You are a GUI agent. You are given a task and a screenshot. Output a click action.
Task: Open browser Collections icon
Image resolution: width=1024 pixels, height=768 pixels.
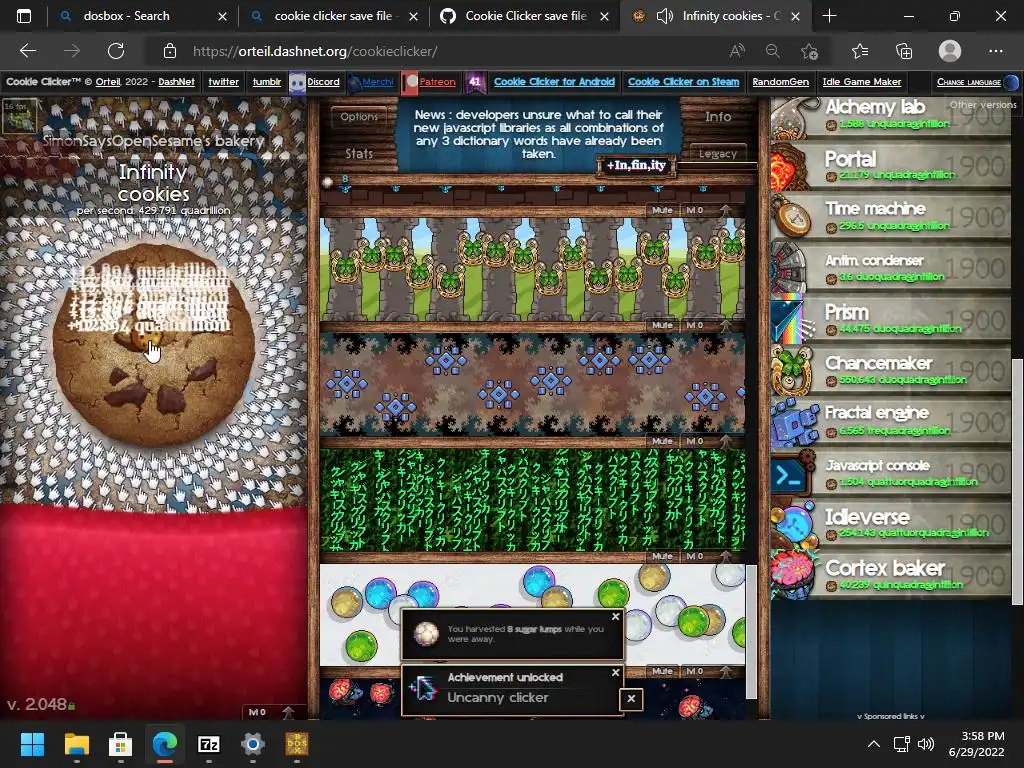pos(904,51)
